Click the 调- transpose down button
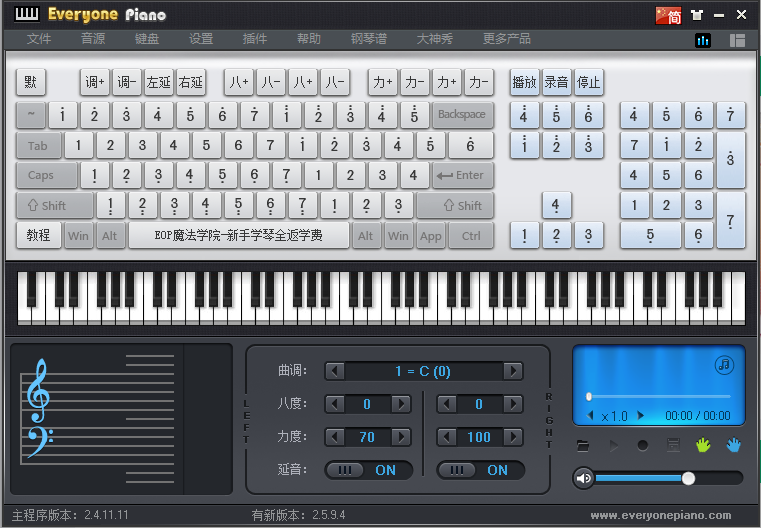 coord(127,82)
